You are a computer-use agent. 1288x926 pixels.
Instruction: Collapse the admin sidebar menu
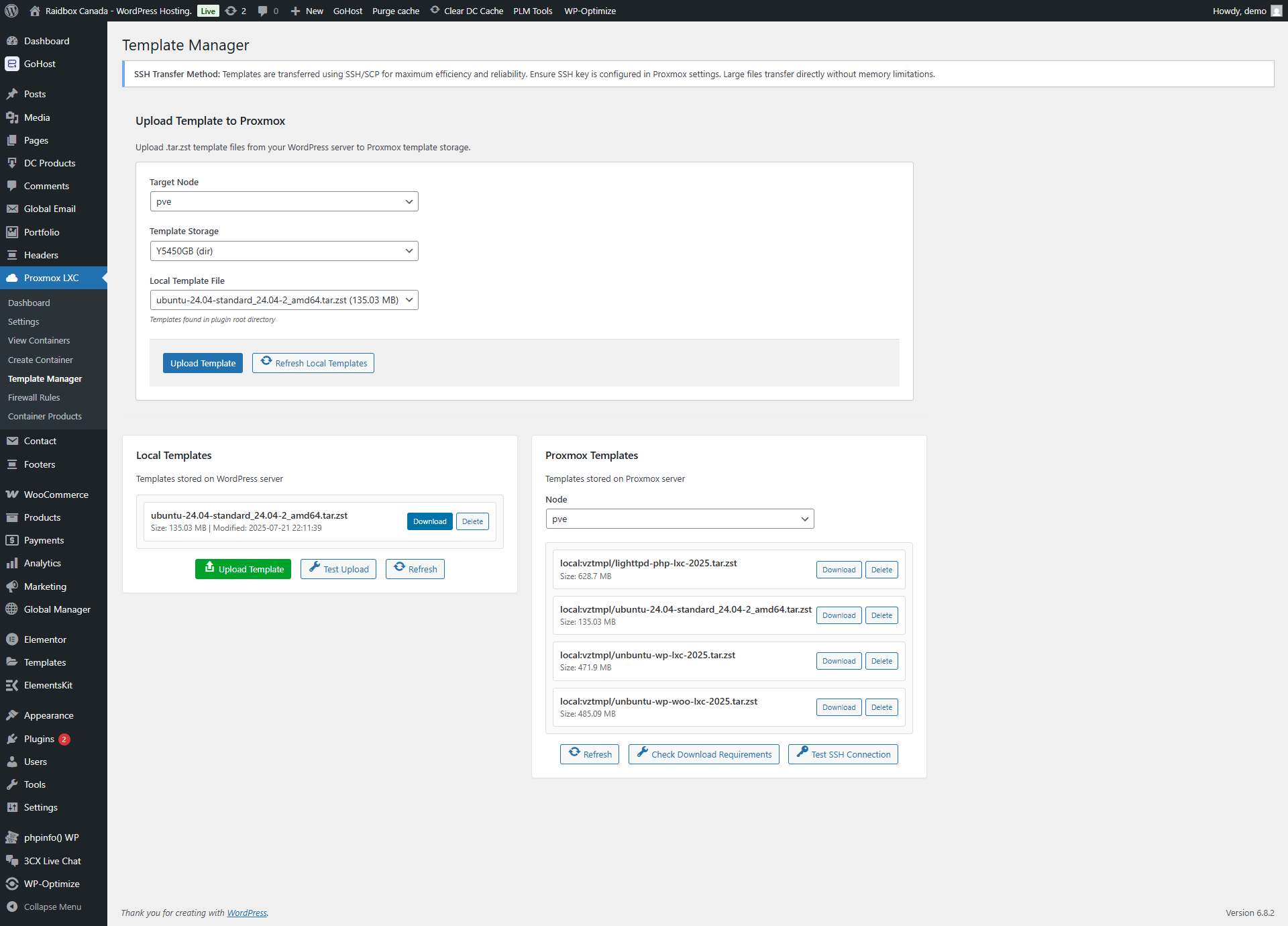pos(52,907)
